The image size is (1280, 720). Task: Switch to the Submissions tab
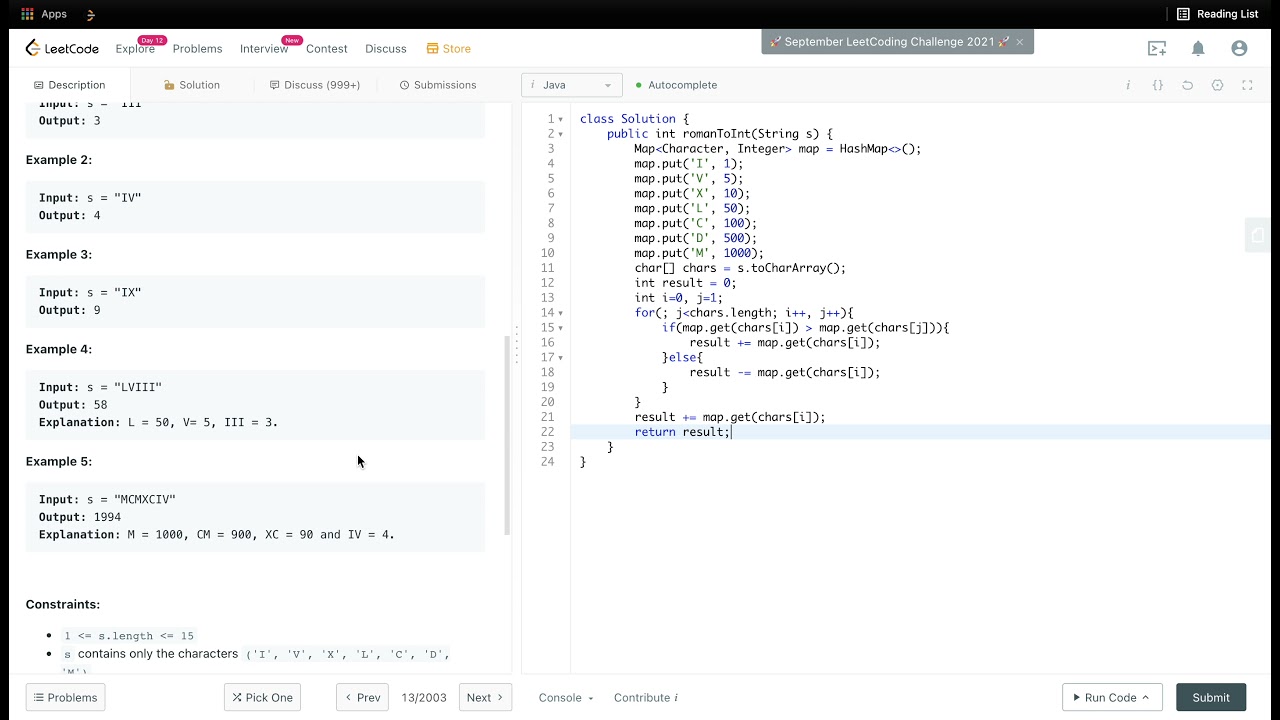click(x=438, y=85)
